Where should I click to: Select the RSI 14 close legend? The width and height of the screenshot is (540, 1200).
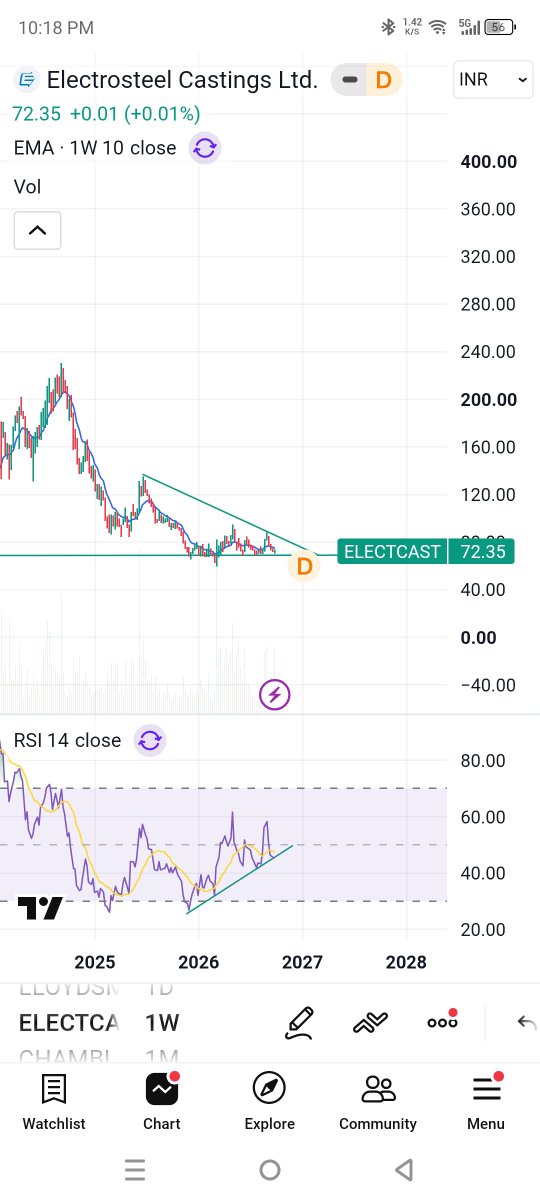pyautogui.click(x=67, y=741)
